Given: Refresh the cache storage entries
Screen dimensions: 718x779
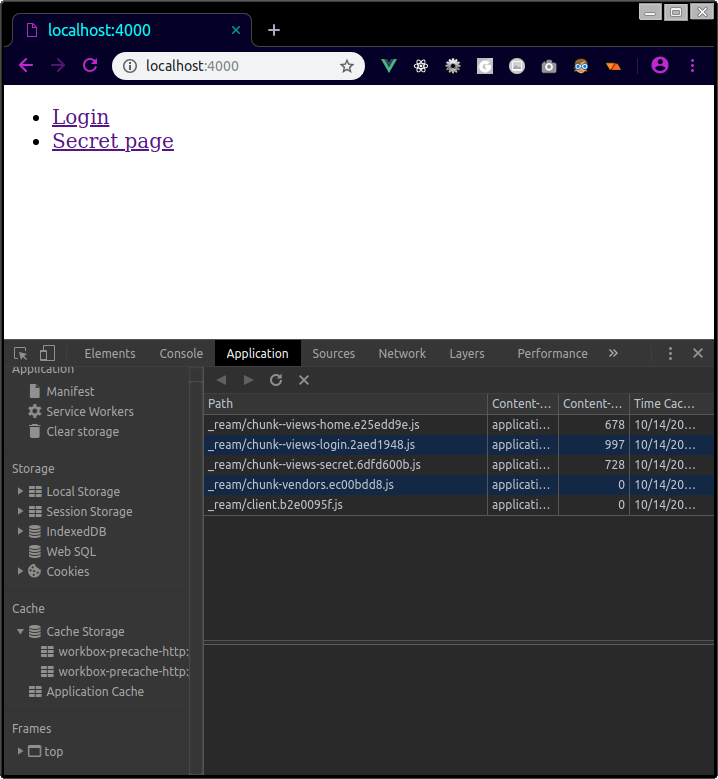Looking at the screenshot, I should click(276, 380).
